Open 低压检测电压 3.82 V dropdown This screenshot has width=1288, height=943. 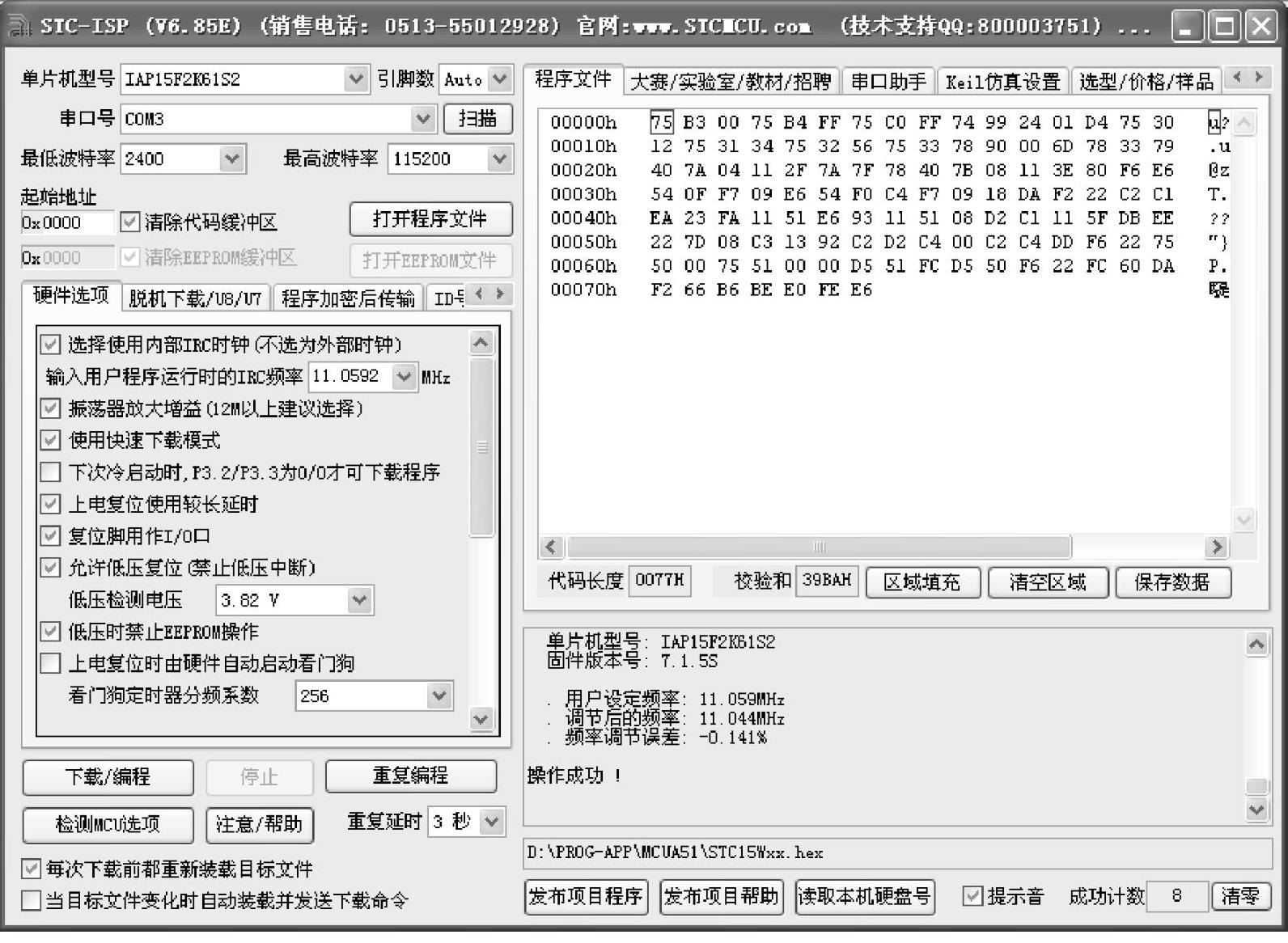click(x=360, y=600)
